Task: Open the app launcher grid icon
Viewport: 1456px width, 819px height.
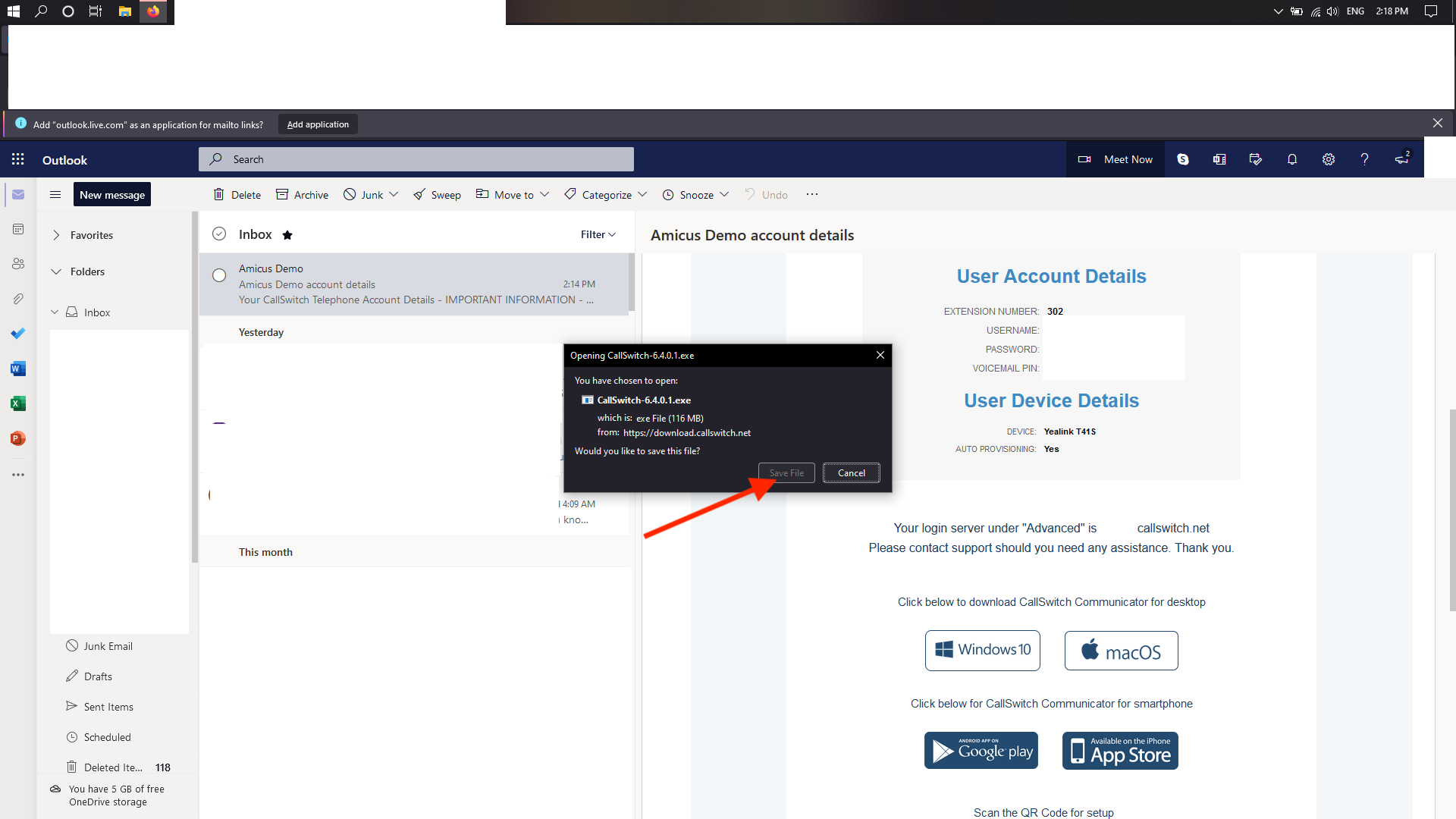Action: point(18,159)
